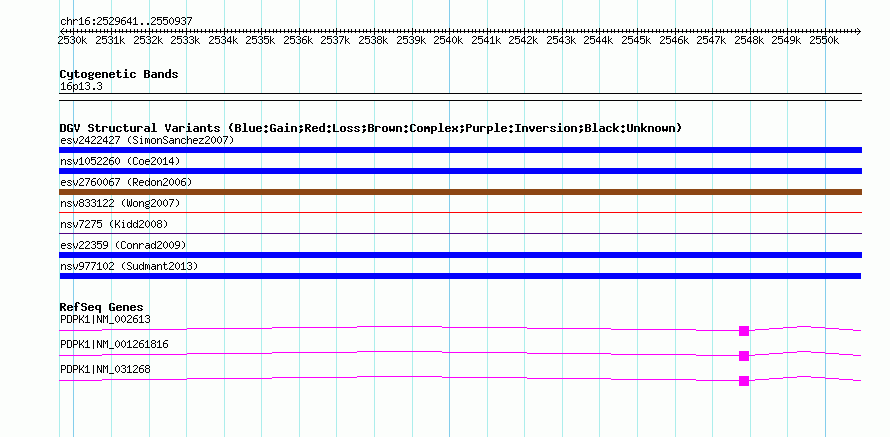Click the esv2422427 (SimonSanchez2007) label

147,140
